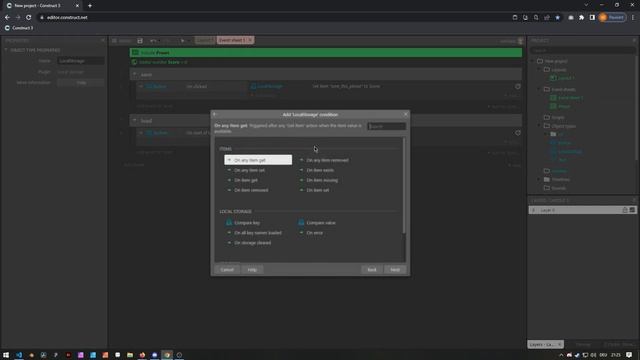Screen dimensions: 640x360
Task: Click the Next button in dialog
Action: click(x=395, y=270)
